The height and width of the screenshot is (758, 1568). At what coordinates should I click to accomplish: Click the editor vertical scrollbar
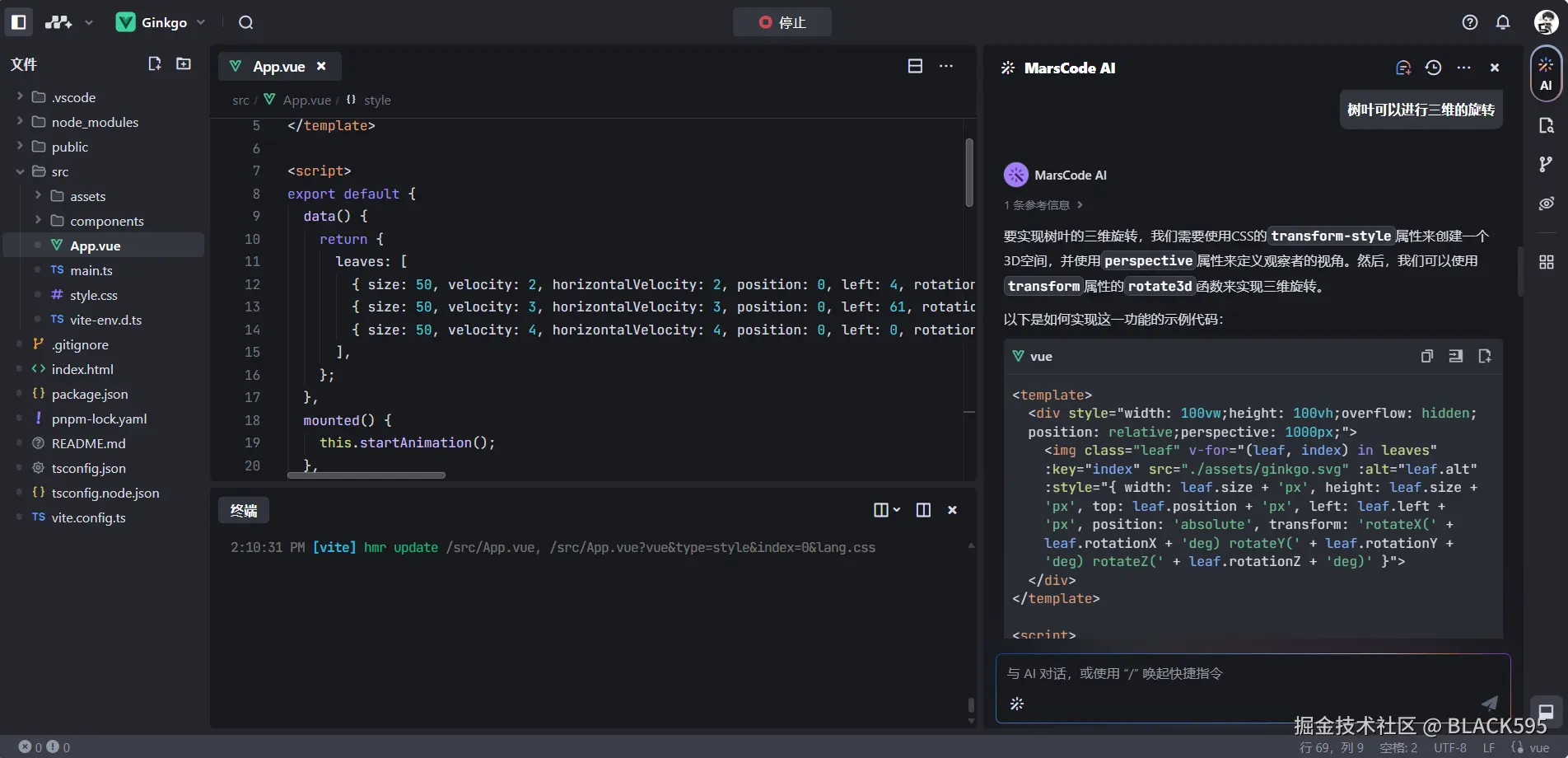tap(969, 173)
